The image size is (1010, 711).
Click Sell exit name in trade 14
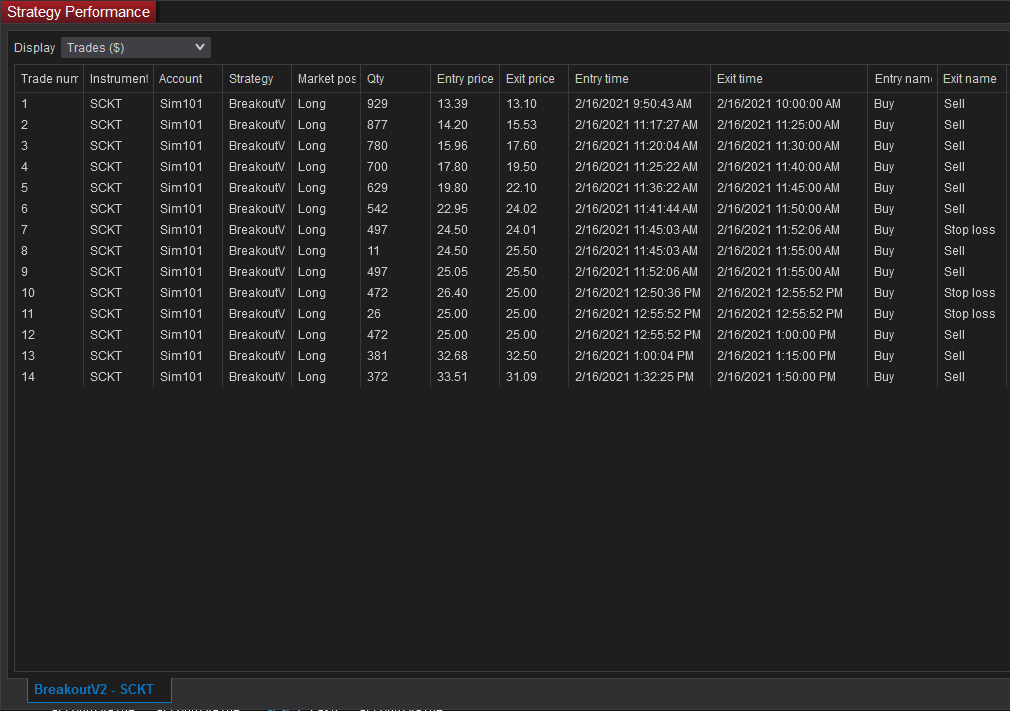point(954,377)
